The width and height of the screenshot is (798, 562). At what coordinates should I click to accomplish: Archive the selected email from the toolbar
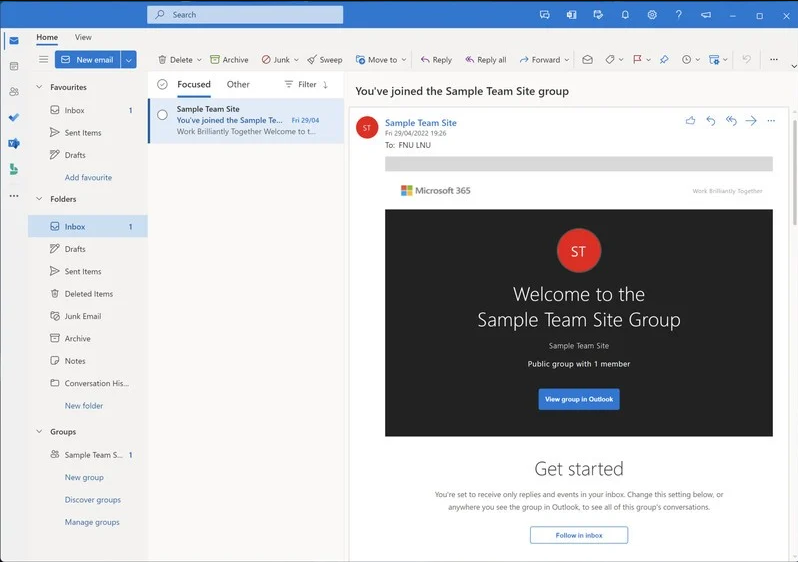coord(229,60)
